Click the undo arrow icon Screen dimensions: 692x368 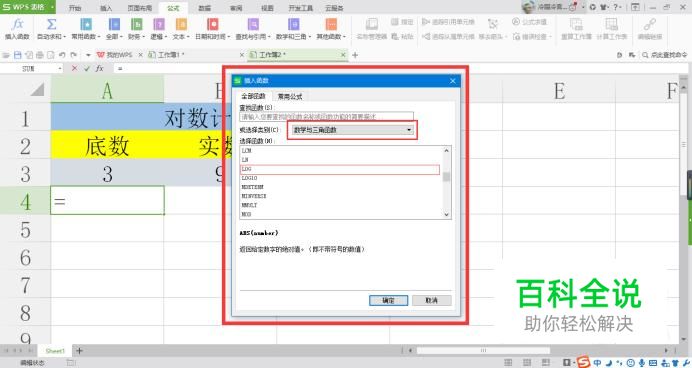point(62,55)
